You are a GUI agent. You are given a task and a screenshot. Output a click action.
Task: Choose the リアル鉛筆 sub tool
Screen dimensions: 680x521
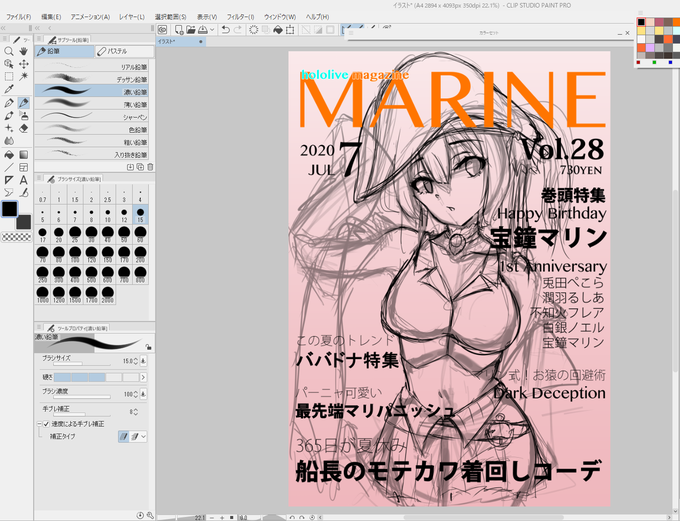pyautogui.click(x=92, y=67)
